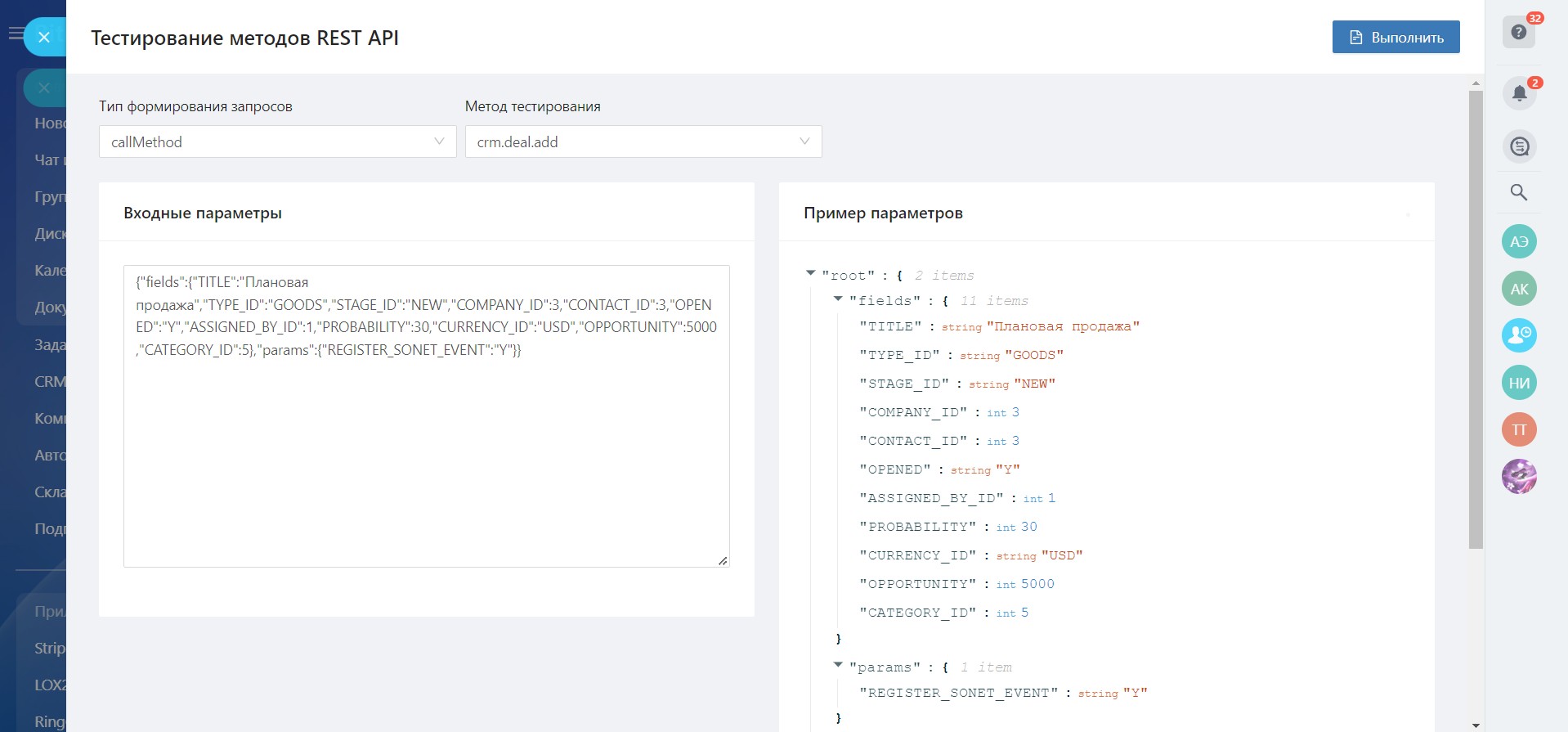Open the НИ user avatar
This screenshot has width=1568, height=732.
tap(1519, 383)
